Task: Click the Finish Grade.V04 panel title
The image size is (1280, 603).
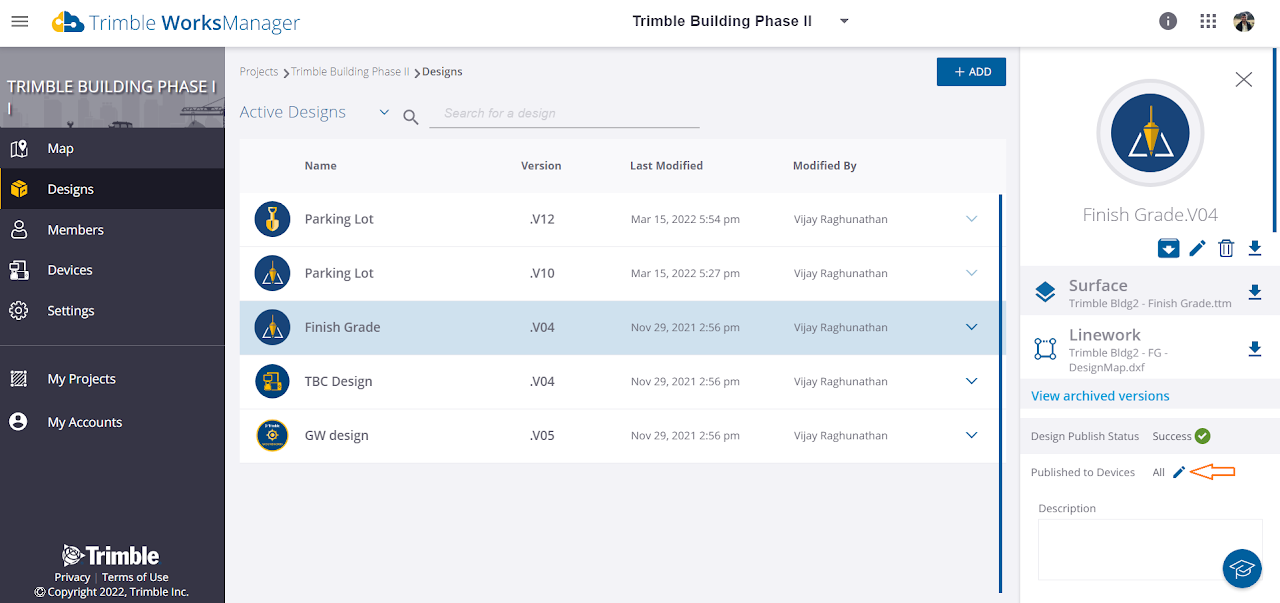Action: (x=1150, y=215)
